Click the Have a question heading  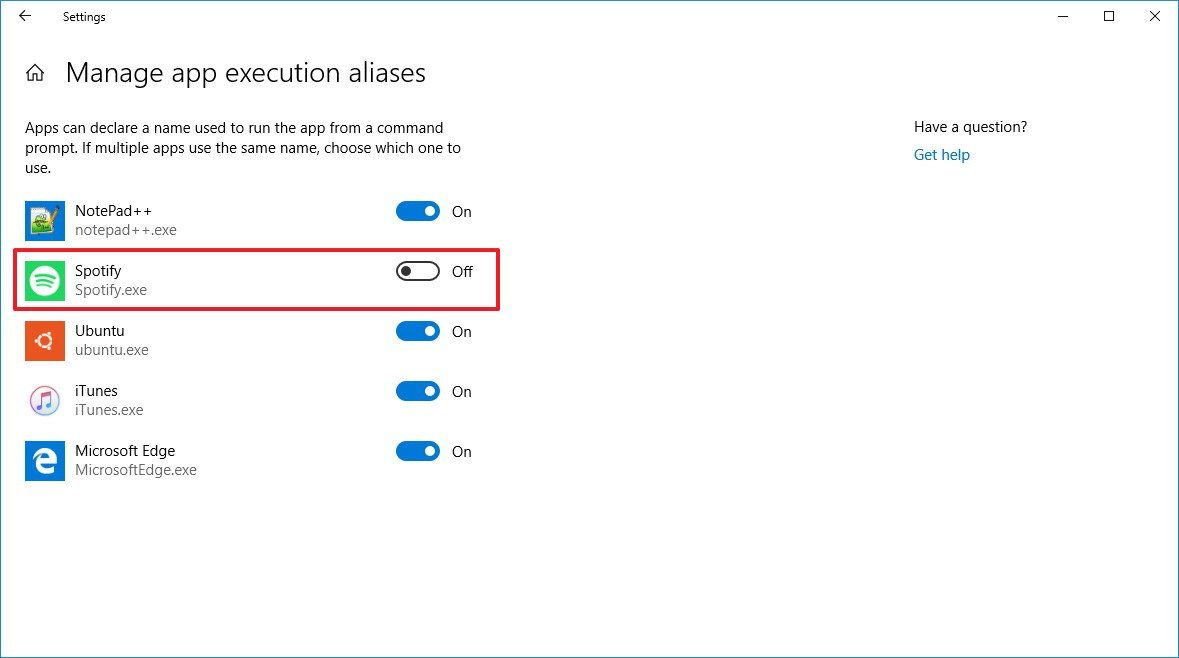pyautogui.click(x=969, y=127)
